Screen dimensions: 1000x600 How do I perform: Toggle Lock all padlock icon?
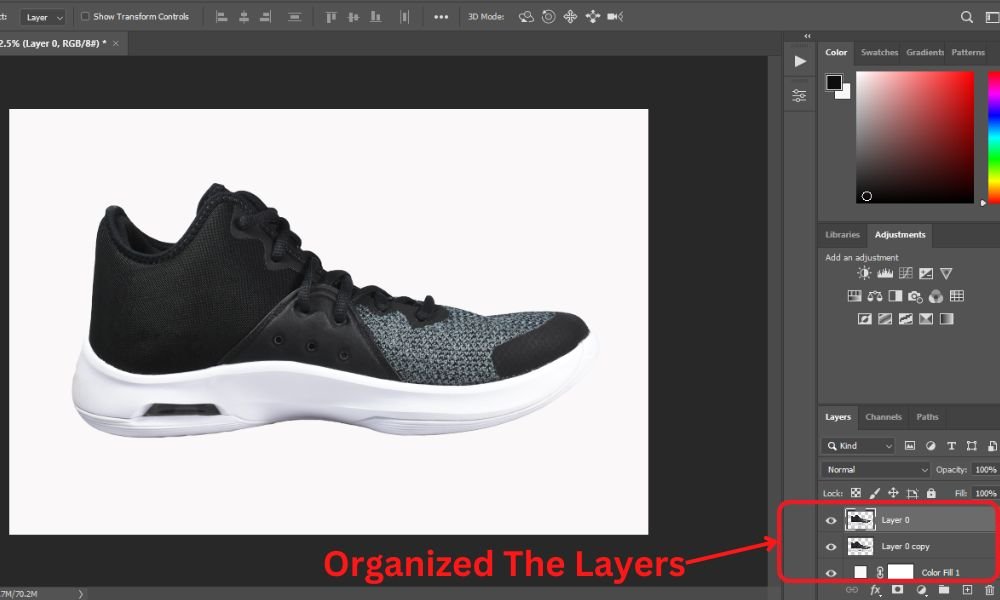(931, 493)
